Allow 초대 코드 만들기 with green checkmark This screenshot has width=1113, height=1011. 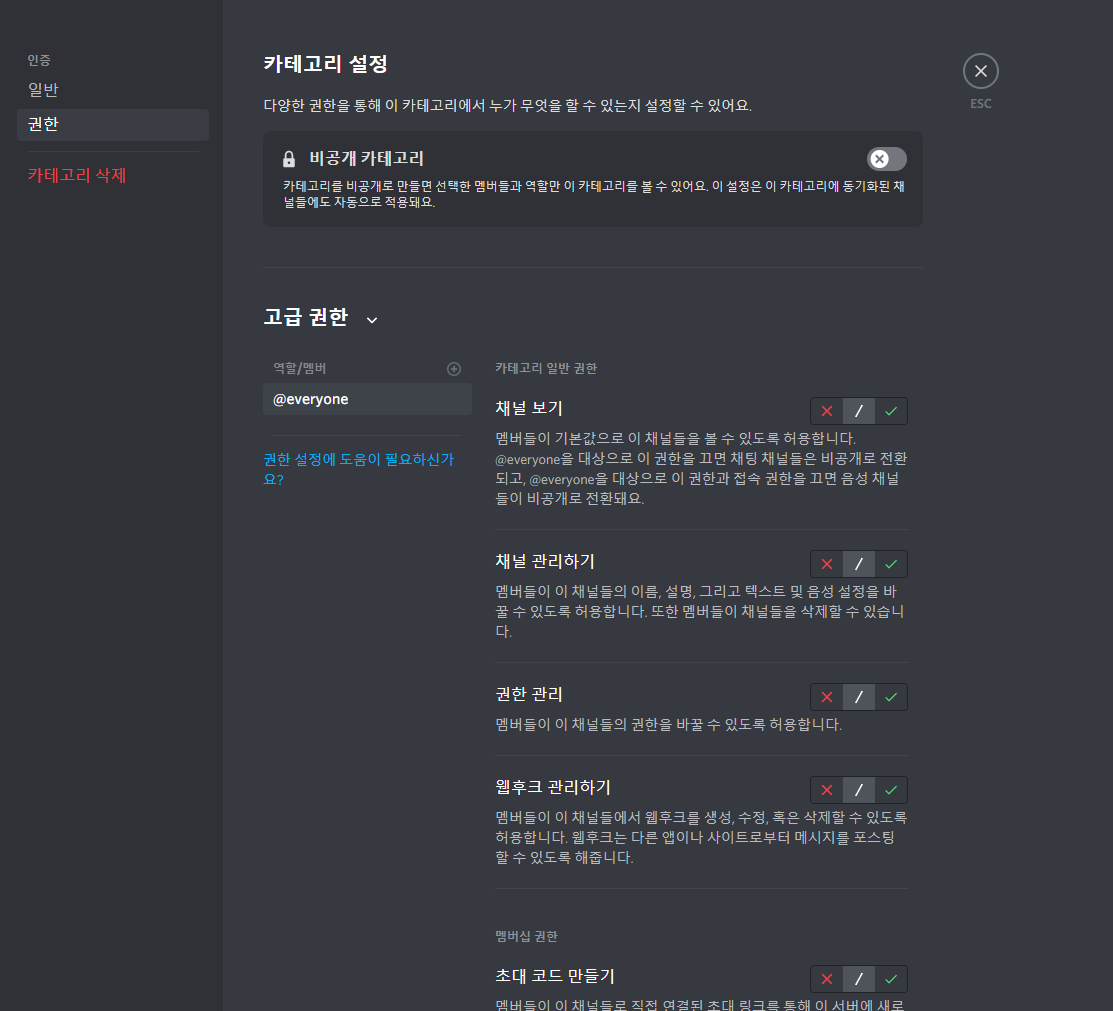click(891, 979)
